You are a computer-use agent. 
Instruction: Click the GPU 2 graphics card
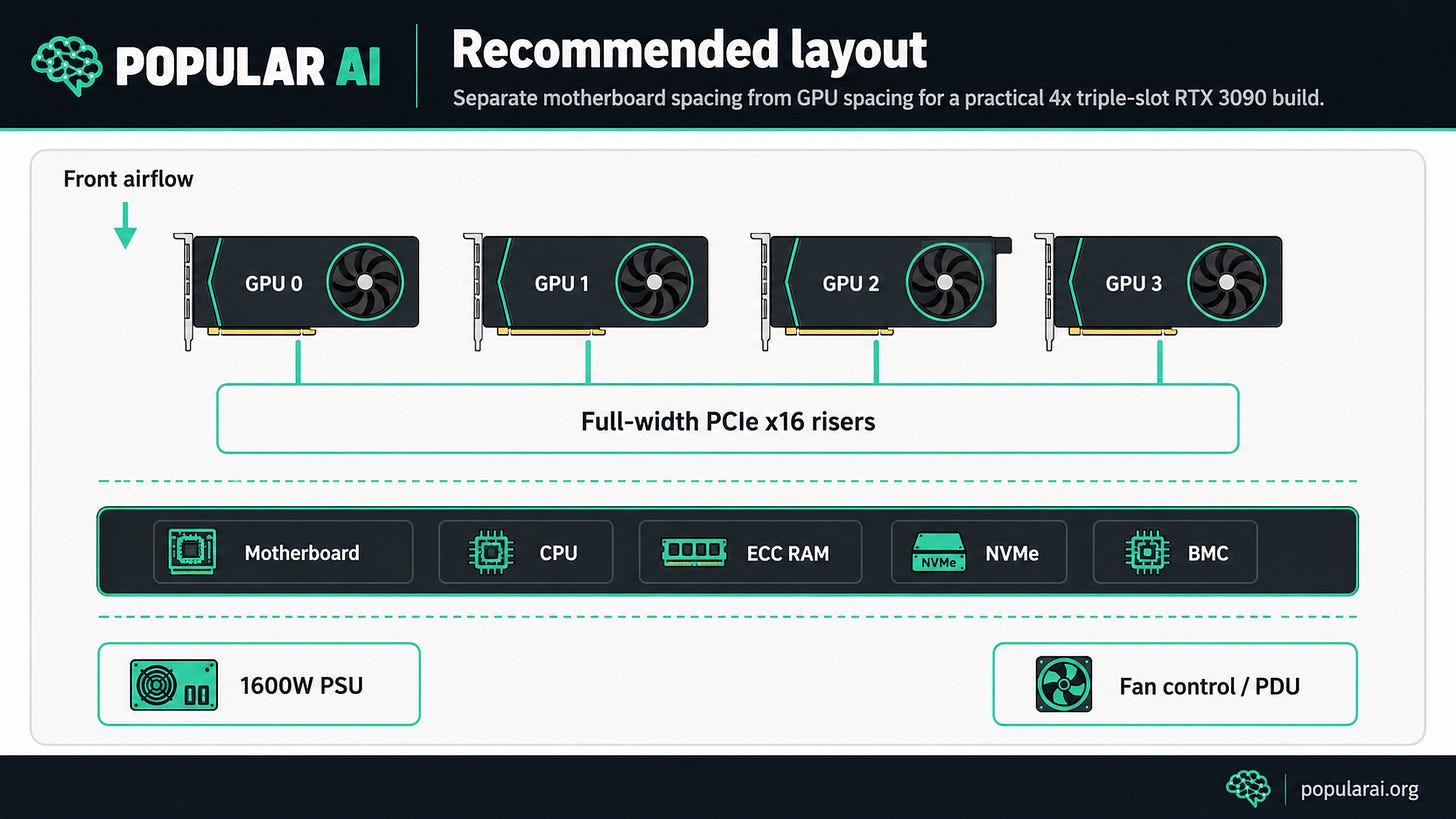[x=881, y=291]
